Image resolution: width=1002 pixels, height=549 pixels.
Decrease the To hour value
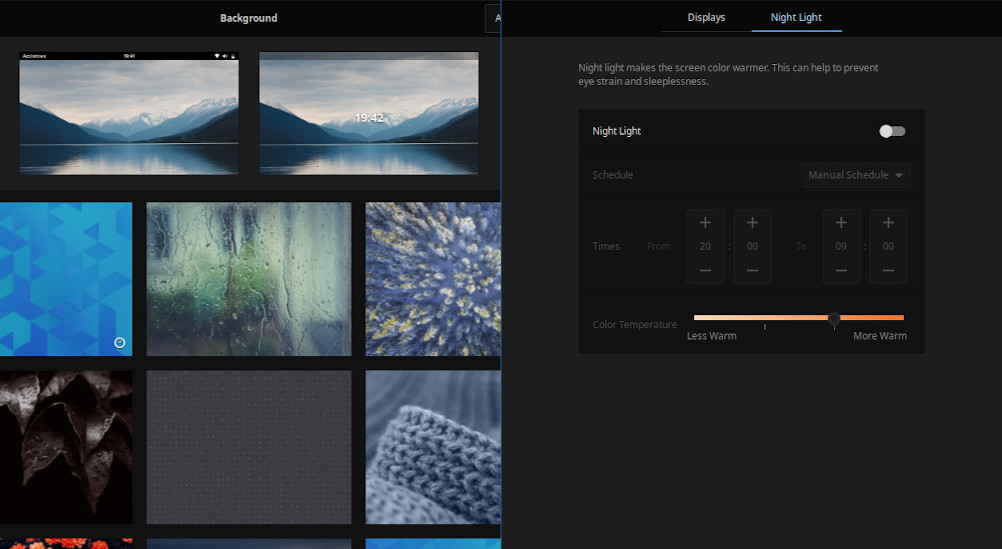(x=841, y=270)
